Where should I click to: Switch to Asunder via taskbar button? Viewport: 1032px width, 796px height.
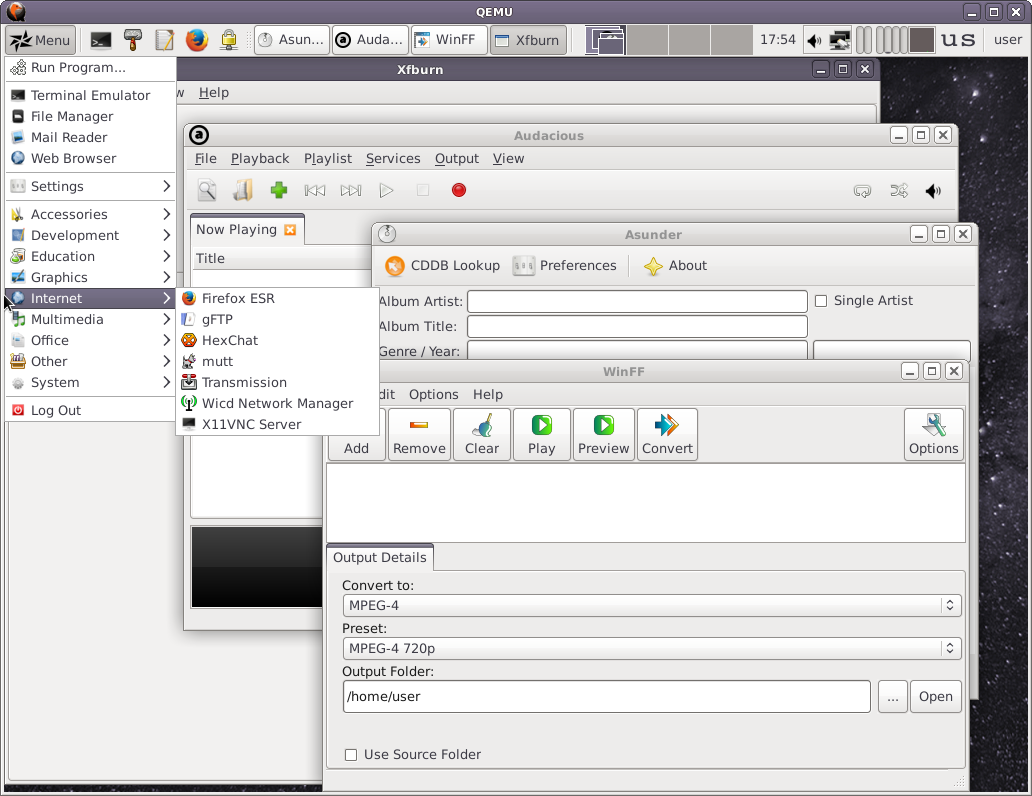pyautogui.click(x=292, y=40)
